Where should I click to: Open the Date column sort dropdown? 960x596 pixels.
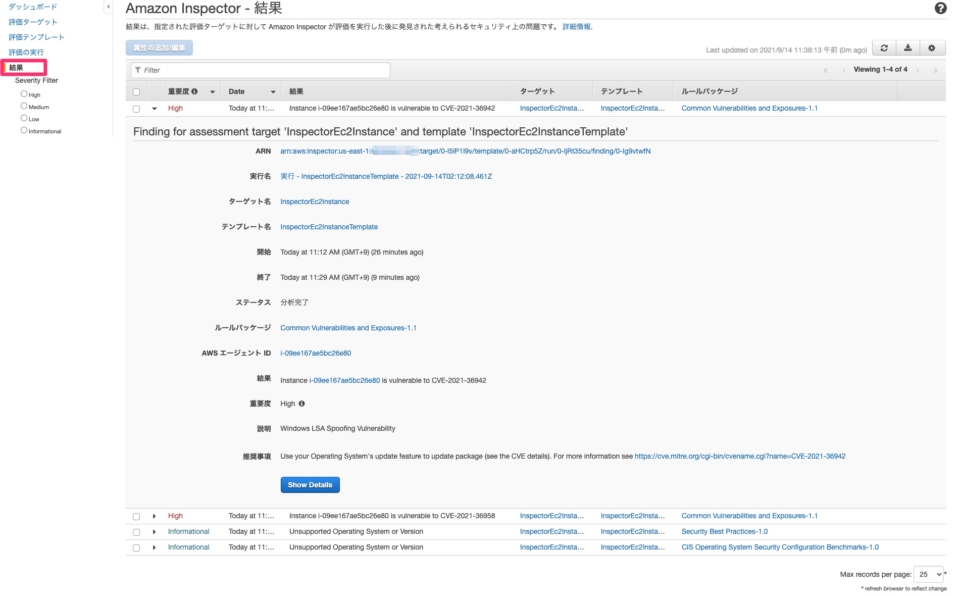273,92
